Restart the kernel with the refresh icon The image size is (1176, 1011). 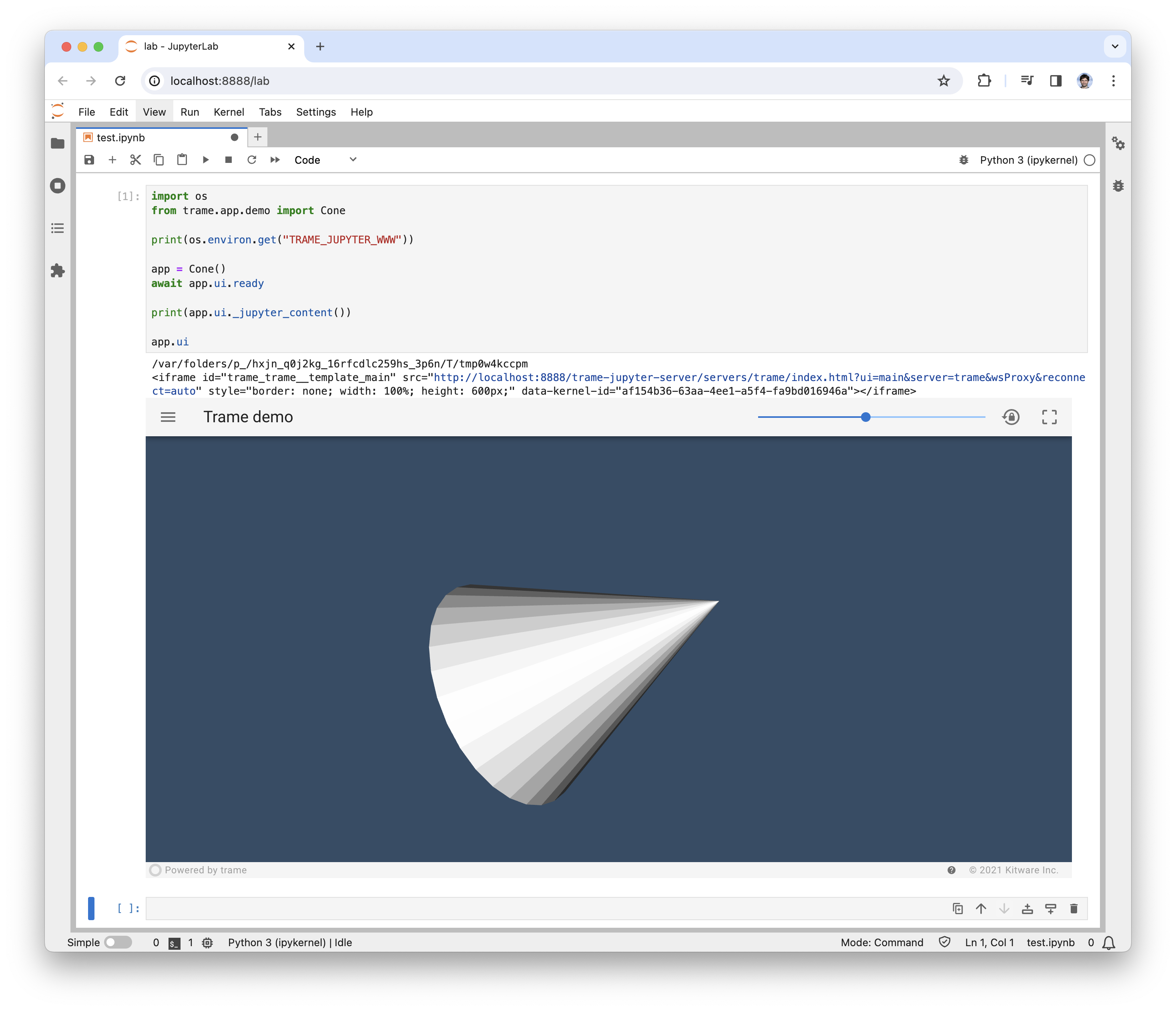252,160
